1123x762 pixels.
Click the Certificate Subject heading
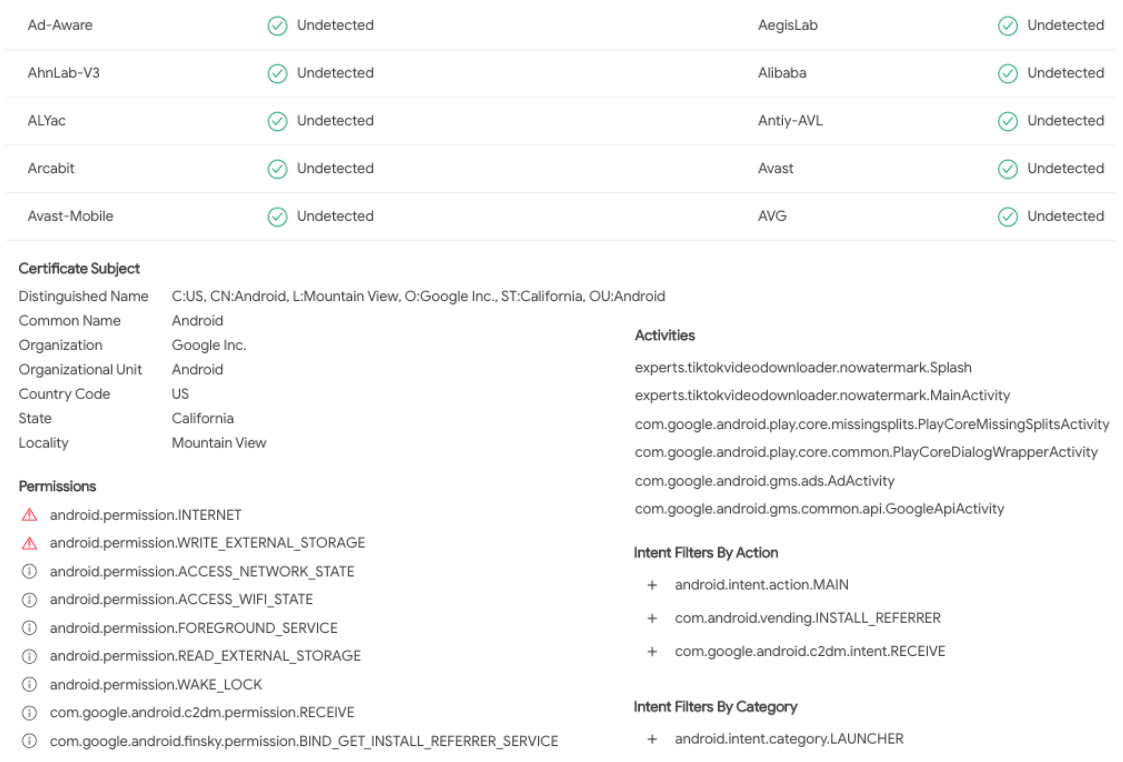pos(79,269)
